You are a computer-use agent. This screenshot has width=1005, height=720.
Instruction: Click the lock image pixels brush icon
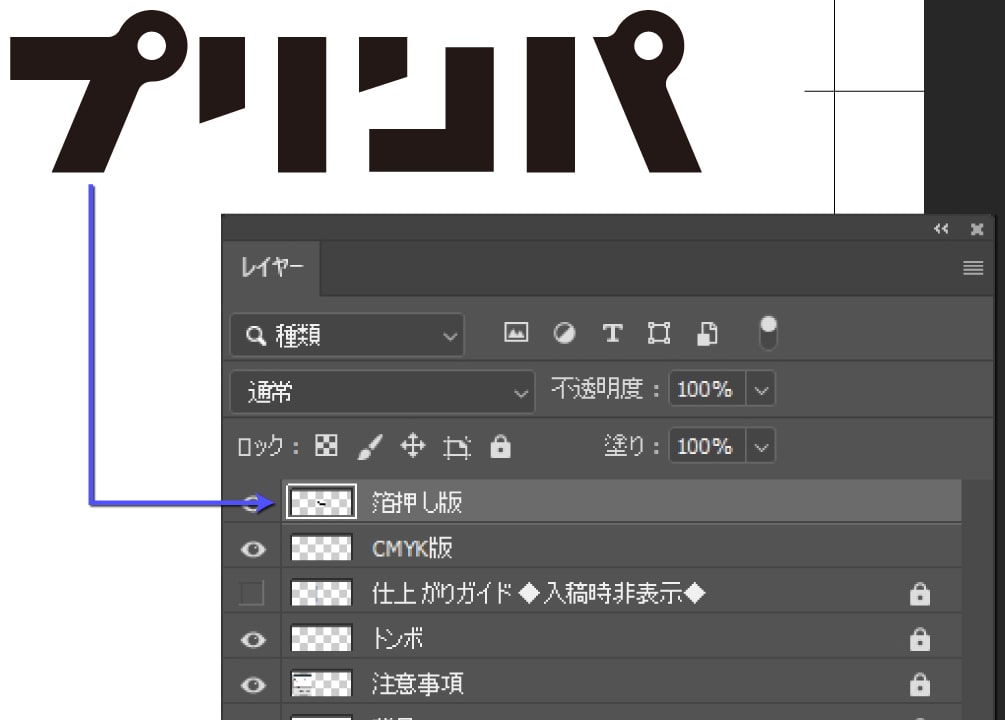[369, 447]
